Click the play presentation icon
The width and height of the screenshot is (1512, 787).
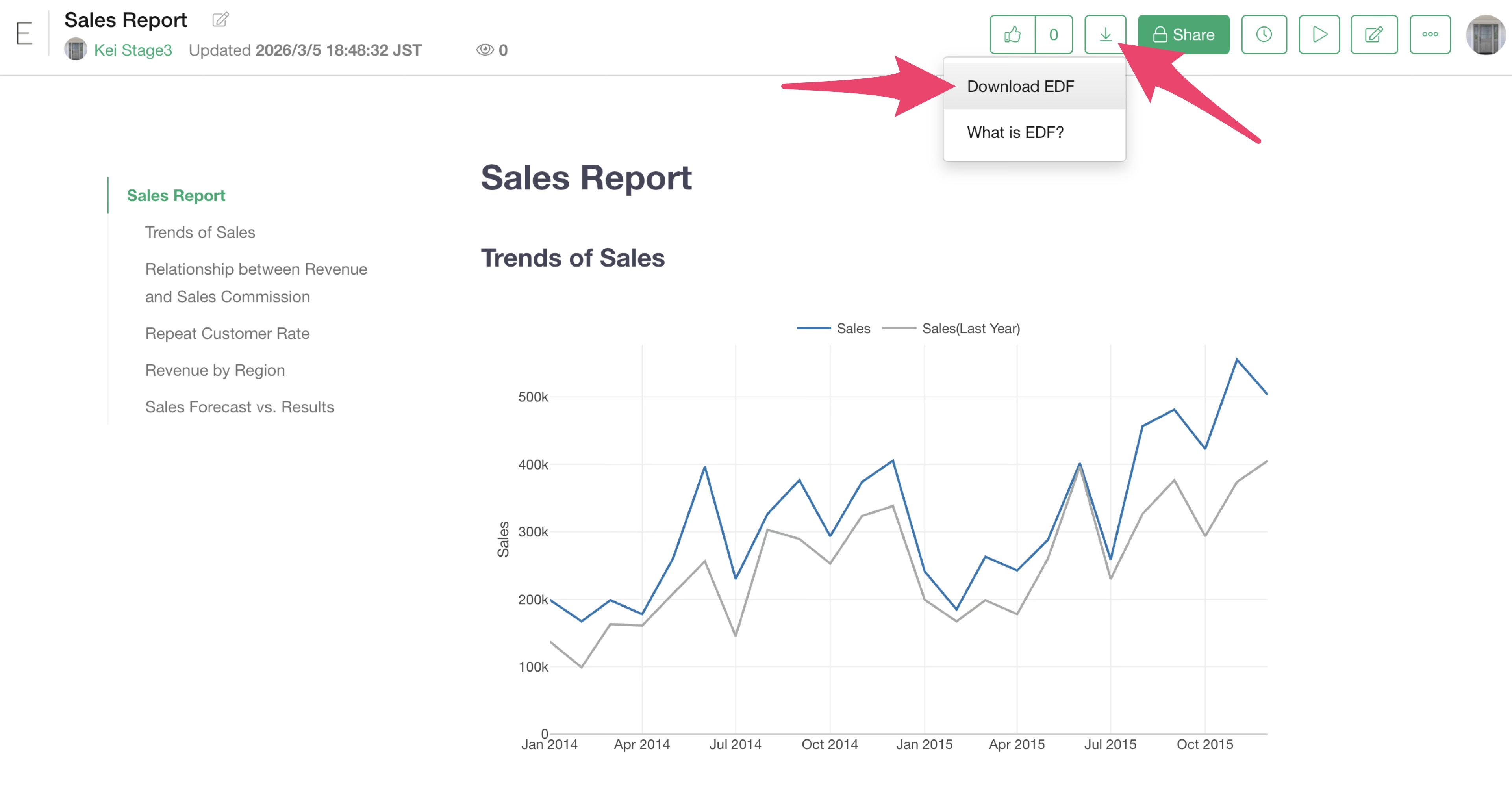tap(1319, 35)
